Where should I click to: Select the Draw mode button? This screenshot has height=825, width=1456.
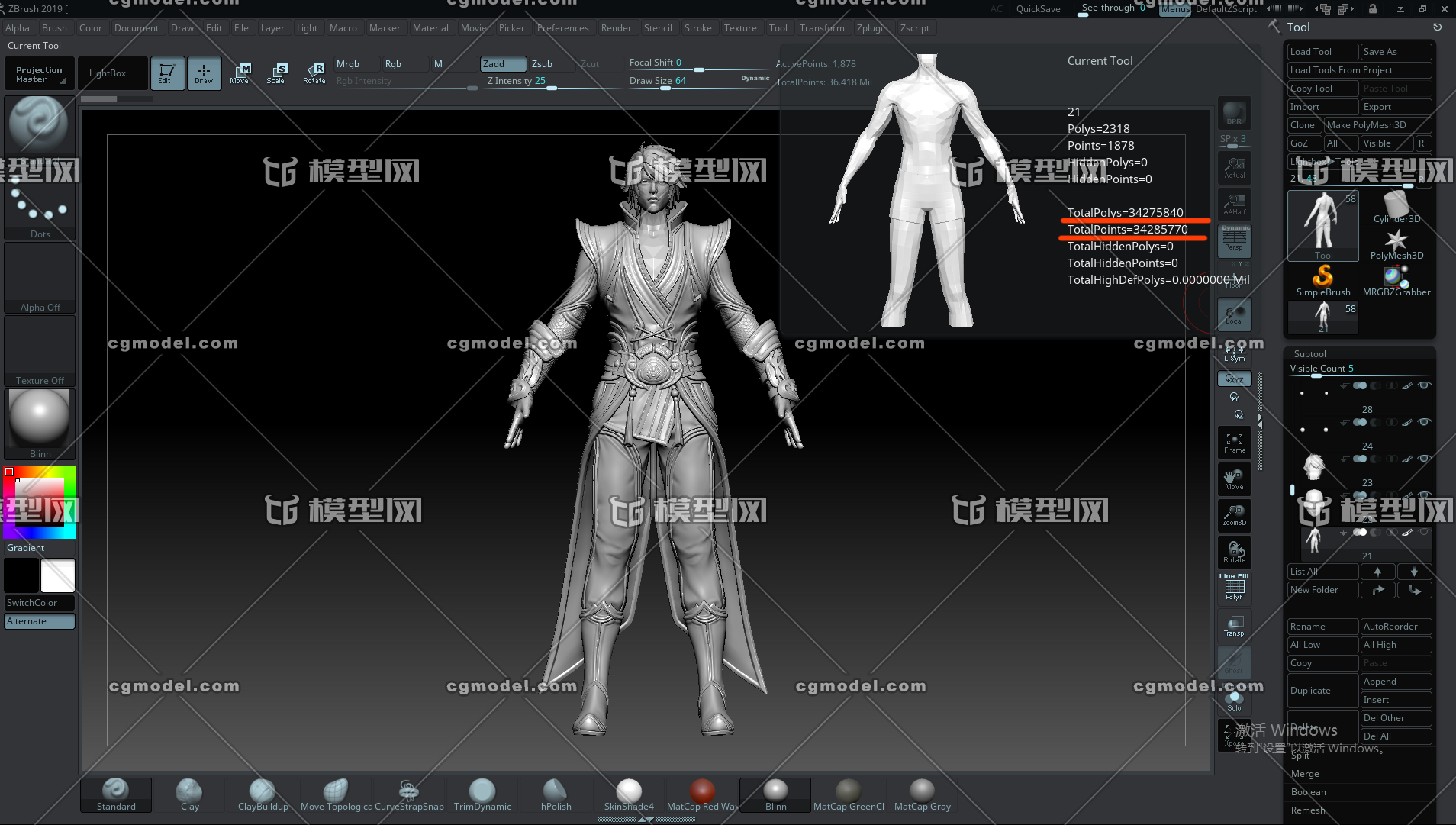[204, 73]
